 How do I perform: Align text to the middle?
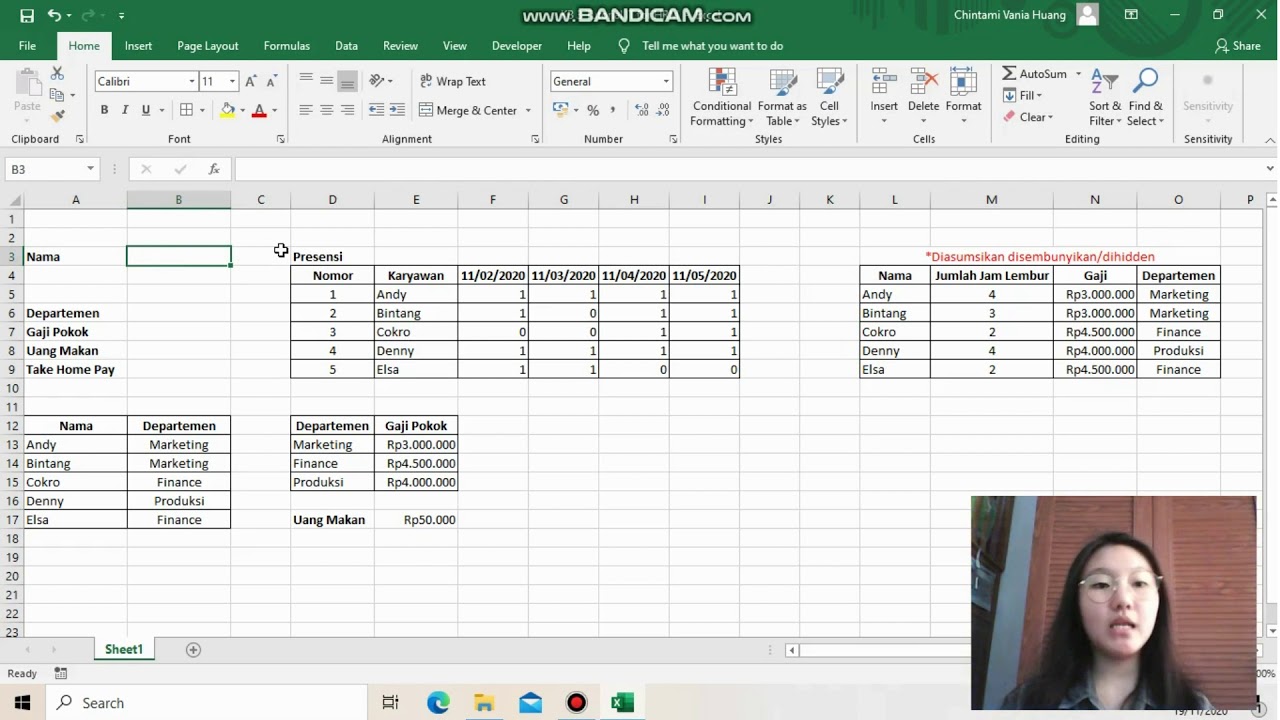tap(327, 81)
